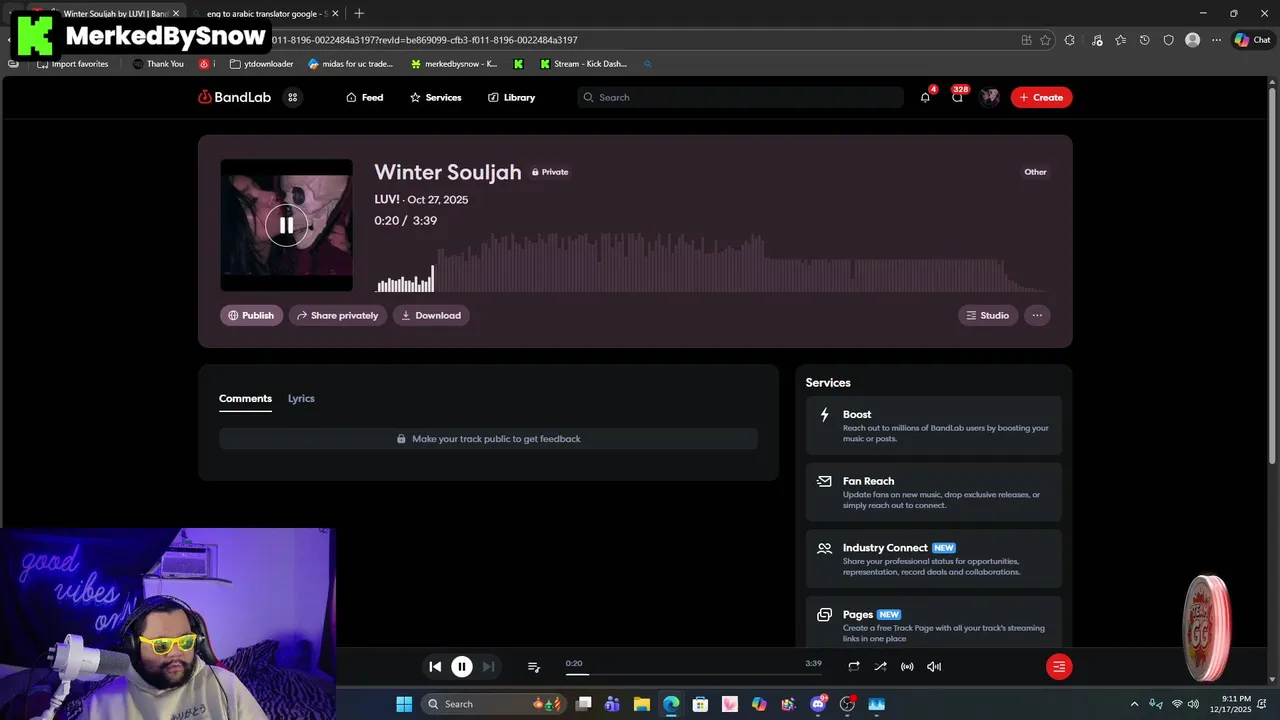Open the browser history icon
1280x720 pixels.
pyautogui.click(x=1144, y=40)
